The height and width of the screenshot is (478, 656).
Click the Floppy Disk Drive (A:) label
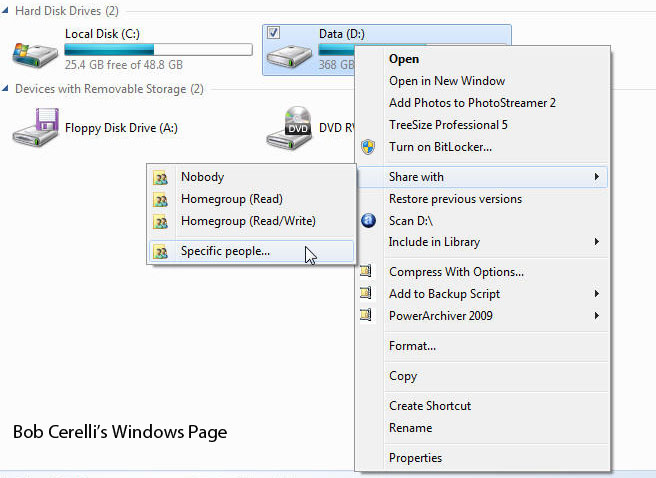tap(121, 128)
